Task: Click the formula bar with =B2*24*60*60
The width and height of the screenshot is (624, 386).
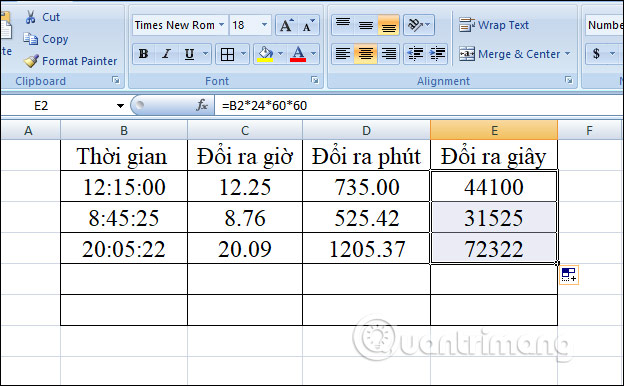Action: (419, 106)
